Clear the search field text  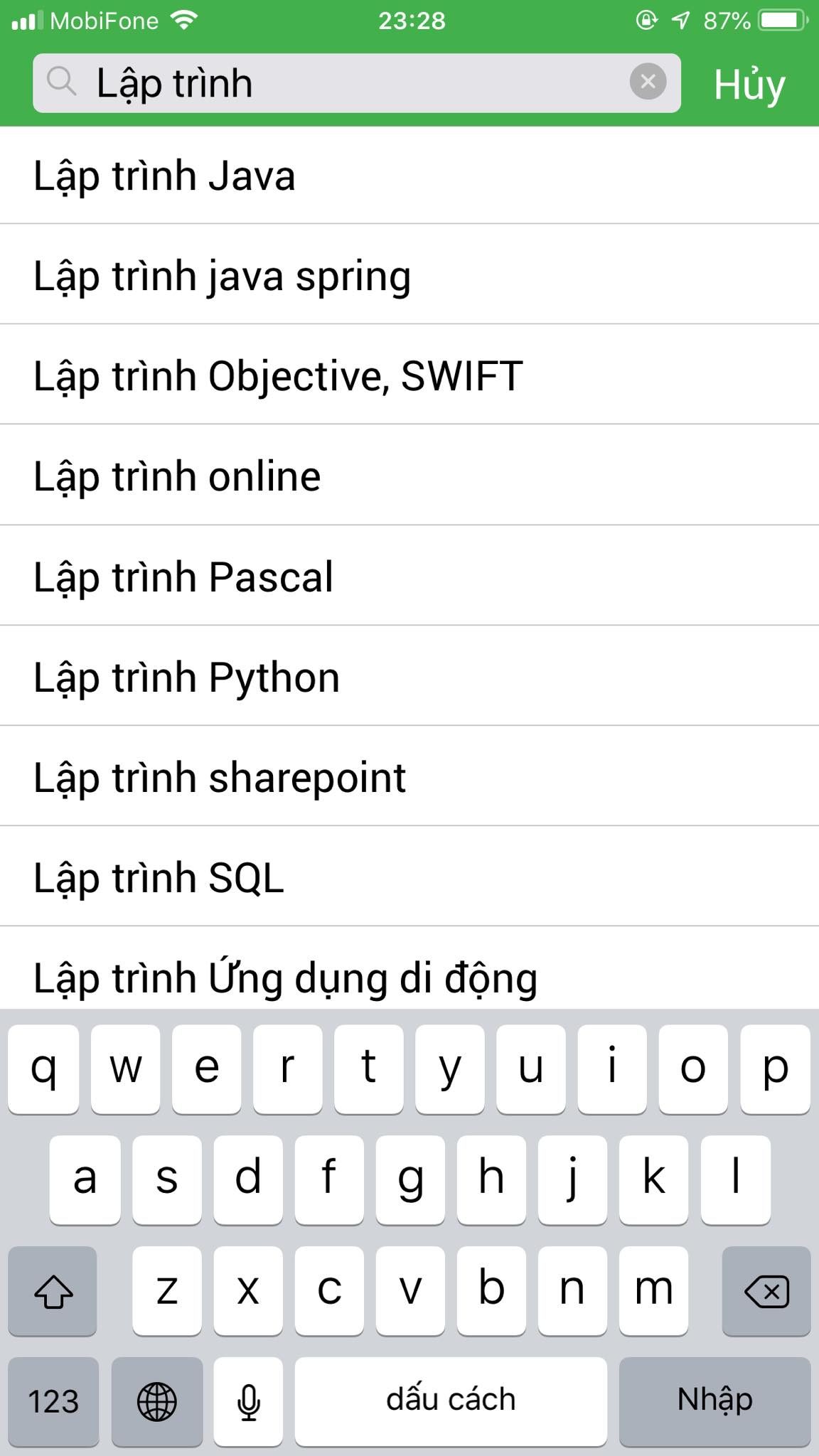(x=648, y=83)
